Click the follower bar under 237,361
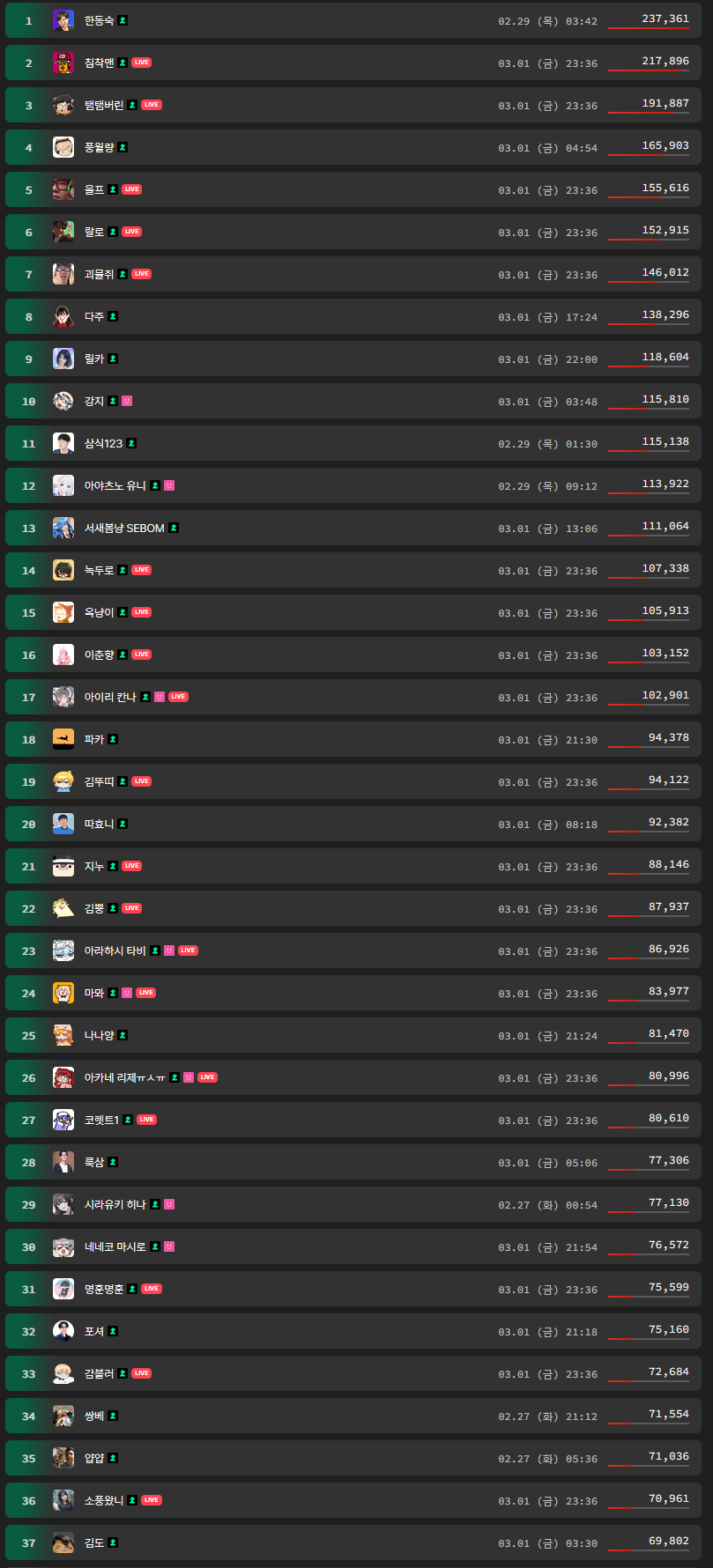Viewport: 713px width, 1568px height. (649, 28)
